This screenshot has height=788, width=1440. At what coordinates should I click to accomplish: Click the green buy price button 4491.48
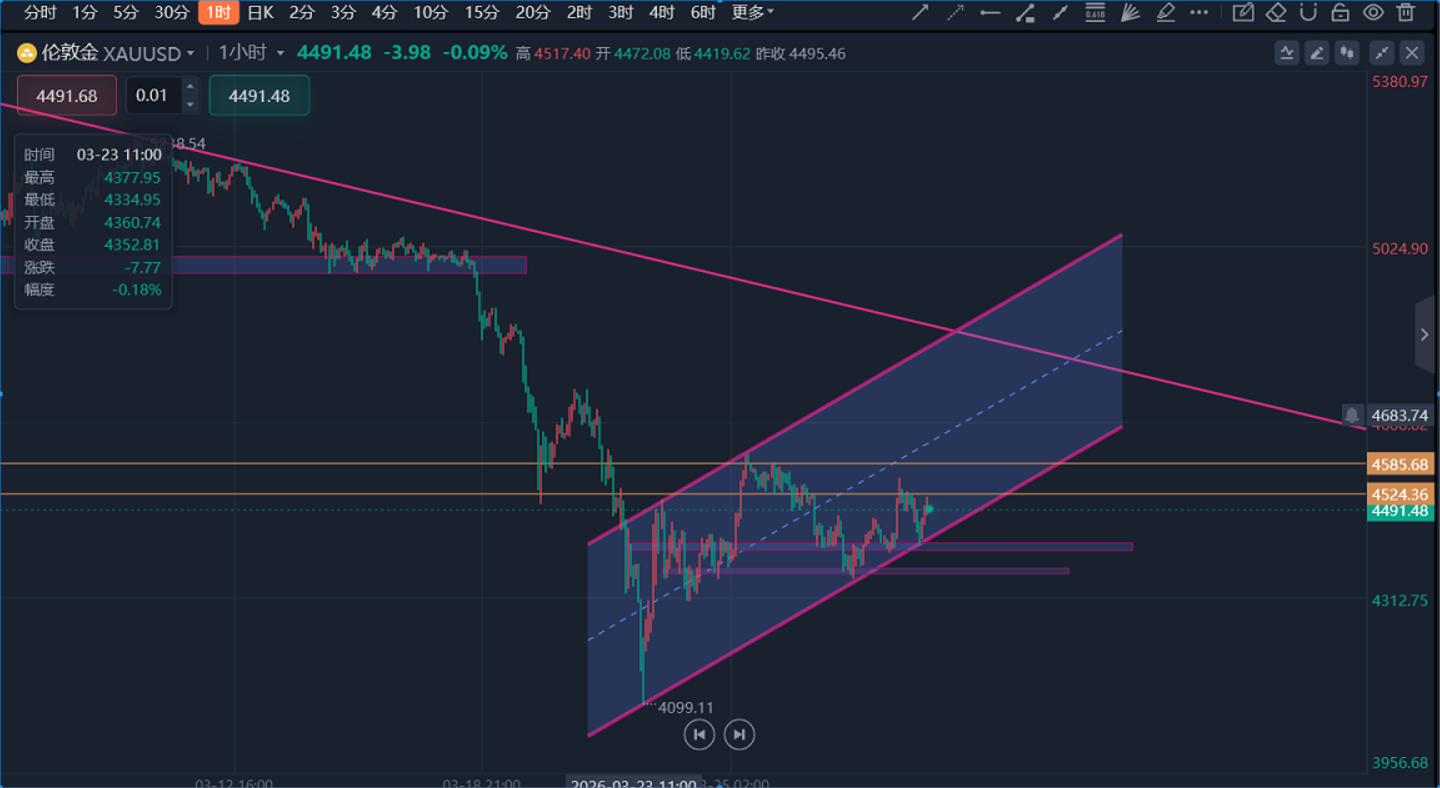tap(259, 96)
